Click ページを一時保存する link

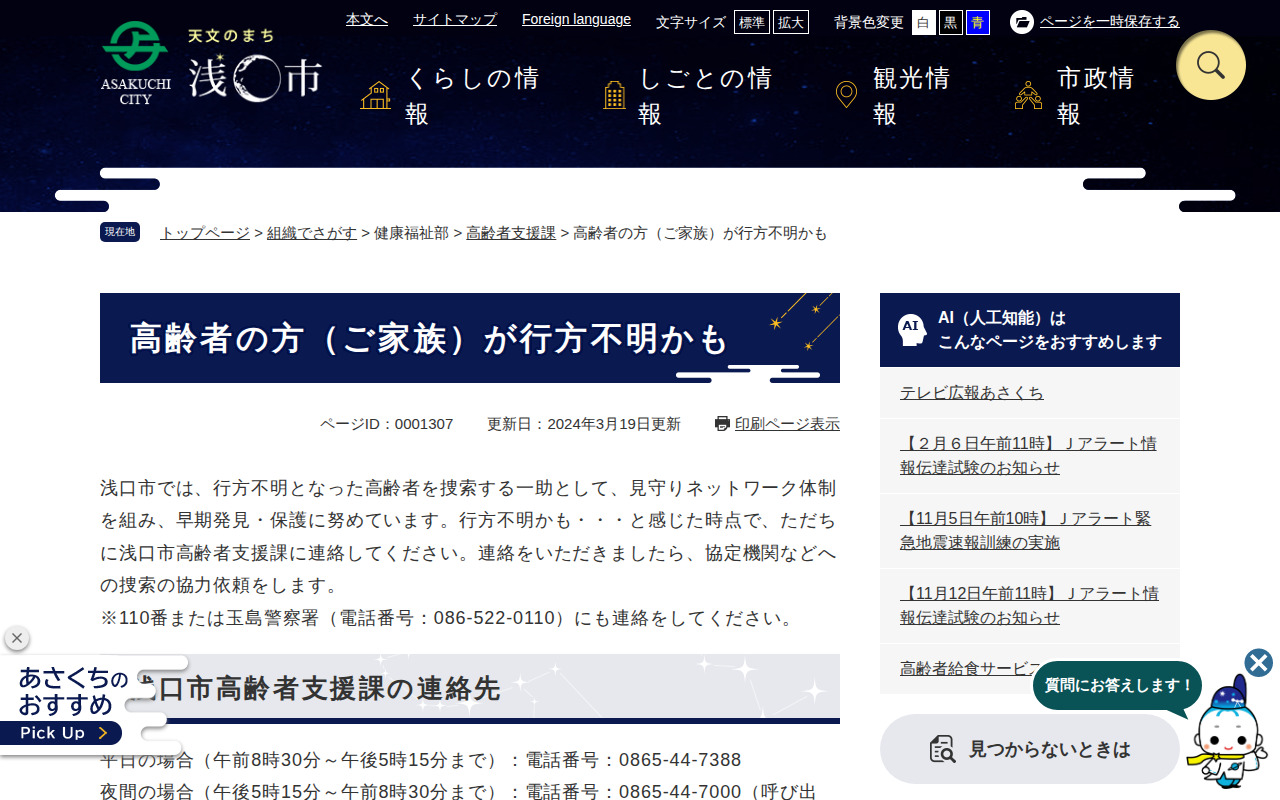pyautogui.click(x=1110, y=22)
